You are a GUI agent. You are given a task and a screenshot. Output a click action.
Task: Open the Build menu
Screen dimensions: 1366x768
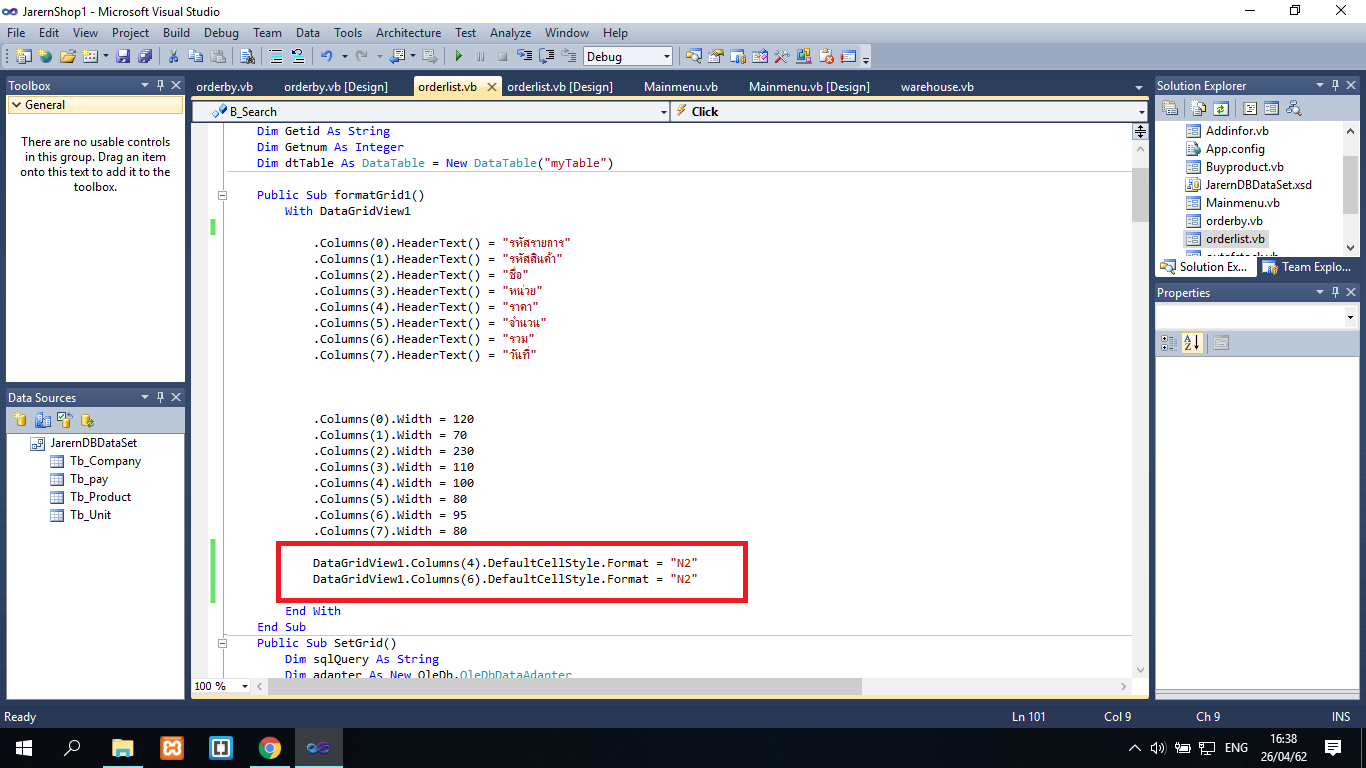click(176, 33)
